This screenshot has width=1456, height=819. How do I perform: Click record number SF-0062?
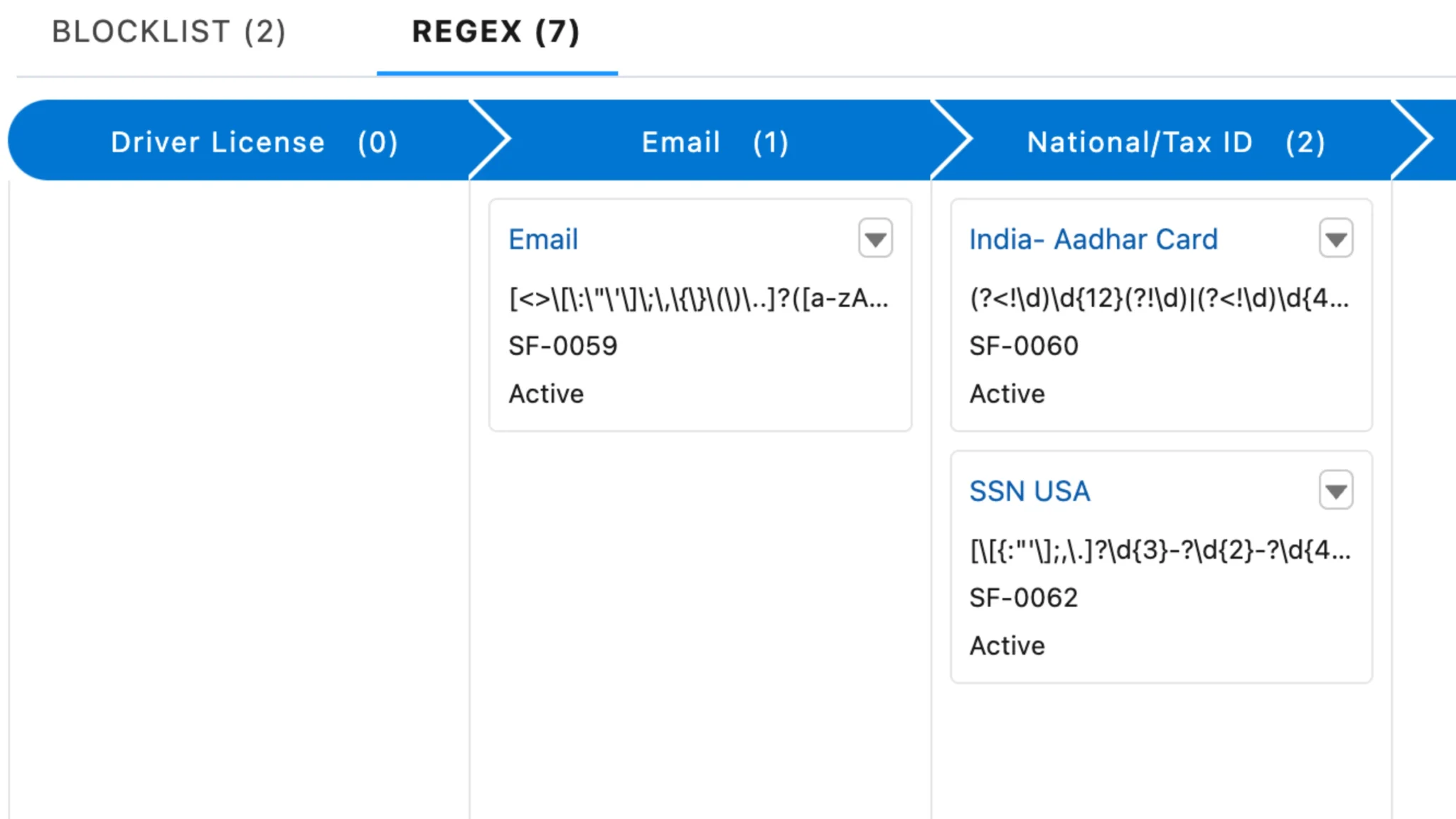[1024, 598]
